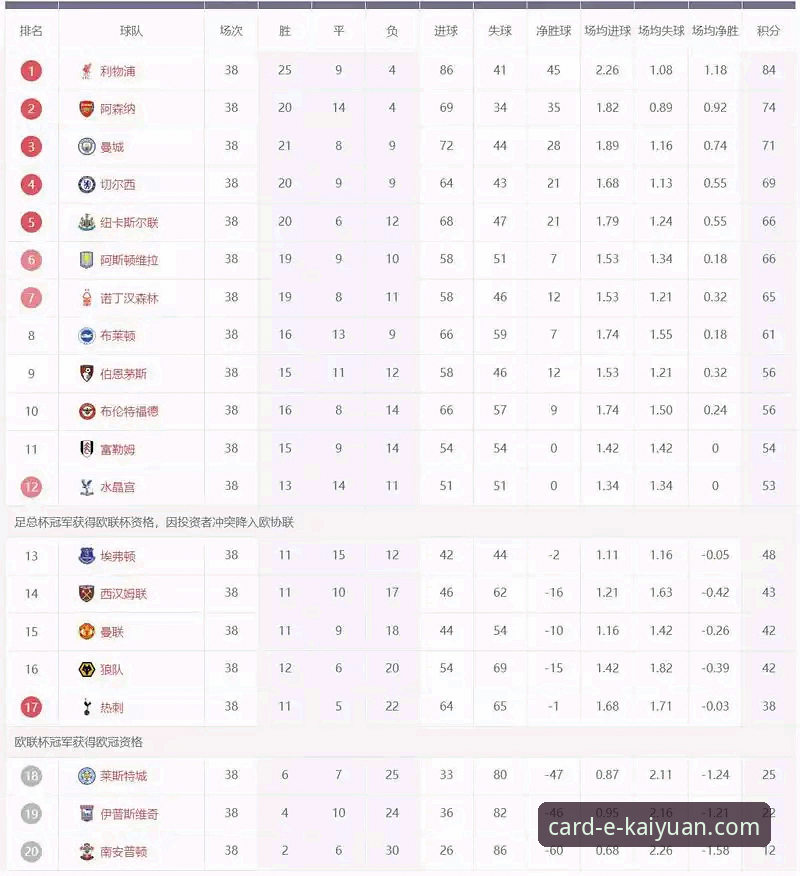This screenshot has width=800, height=876.
Task: Click the Liverpool club crest icon
Action: click(86, 71)
